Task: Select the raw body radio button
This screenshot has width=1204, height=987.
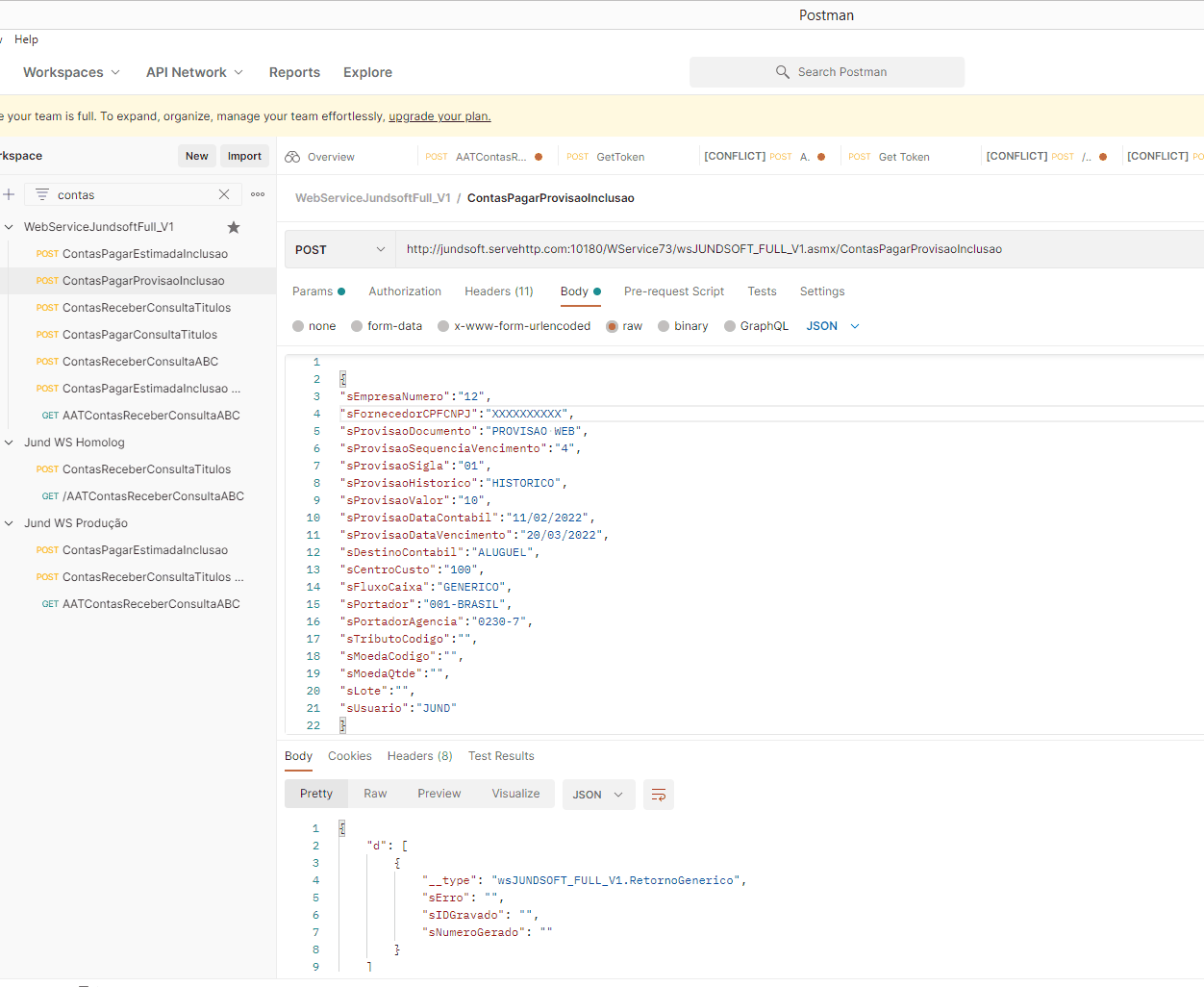Action: click(613, 326)
